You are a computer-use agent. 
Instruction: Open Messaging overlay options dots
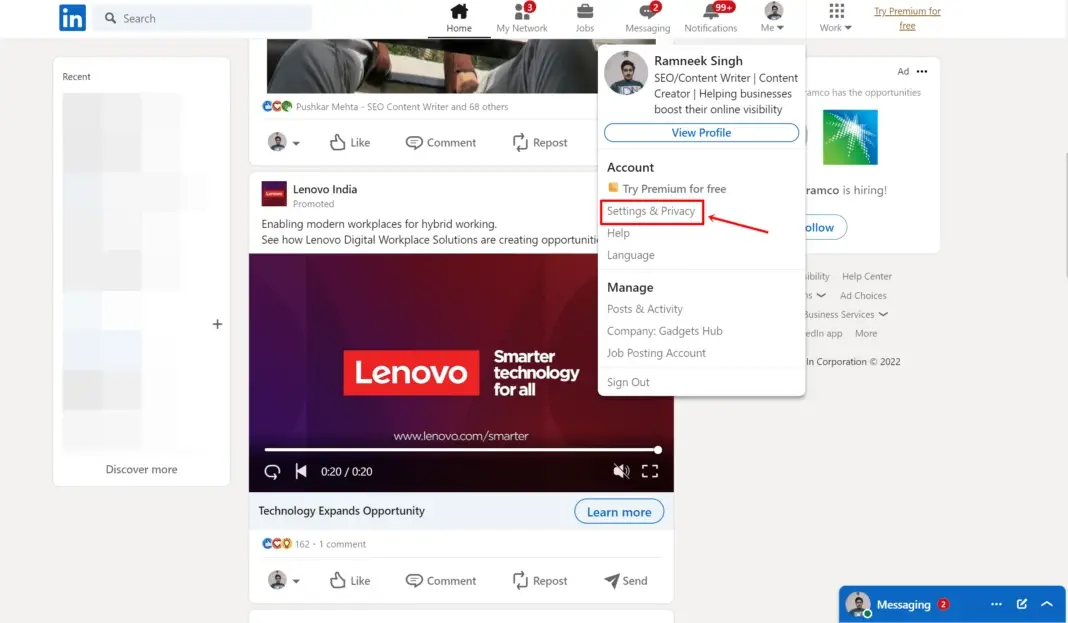pyautogui.click(x=996, y=604)
